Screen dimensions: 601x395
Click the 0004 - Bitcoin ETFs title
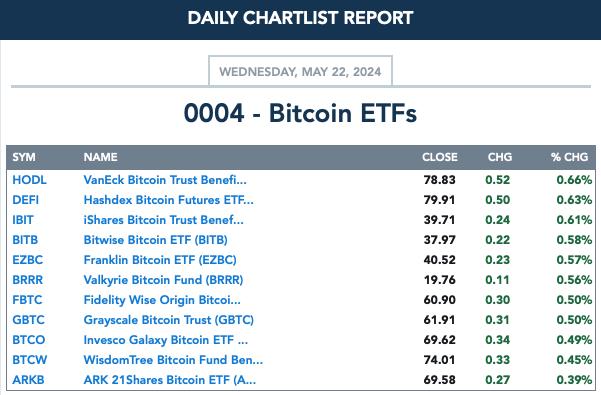(300, 113)
